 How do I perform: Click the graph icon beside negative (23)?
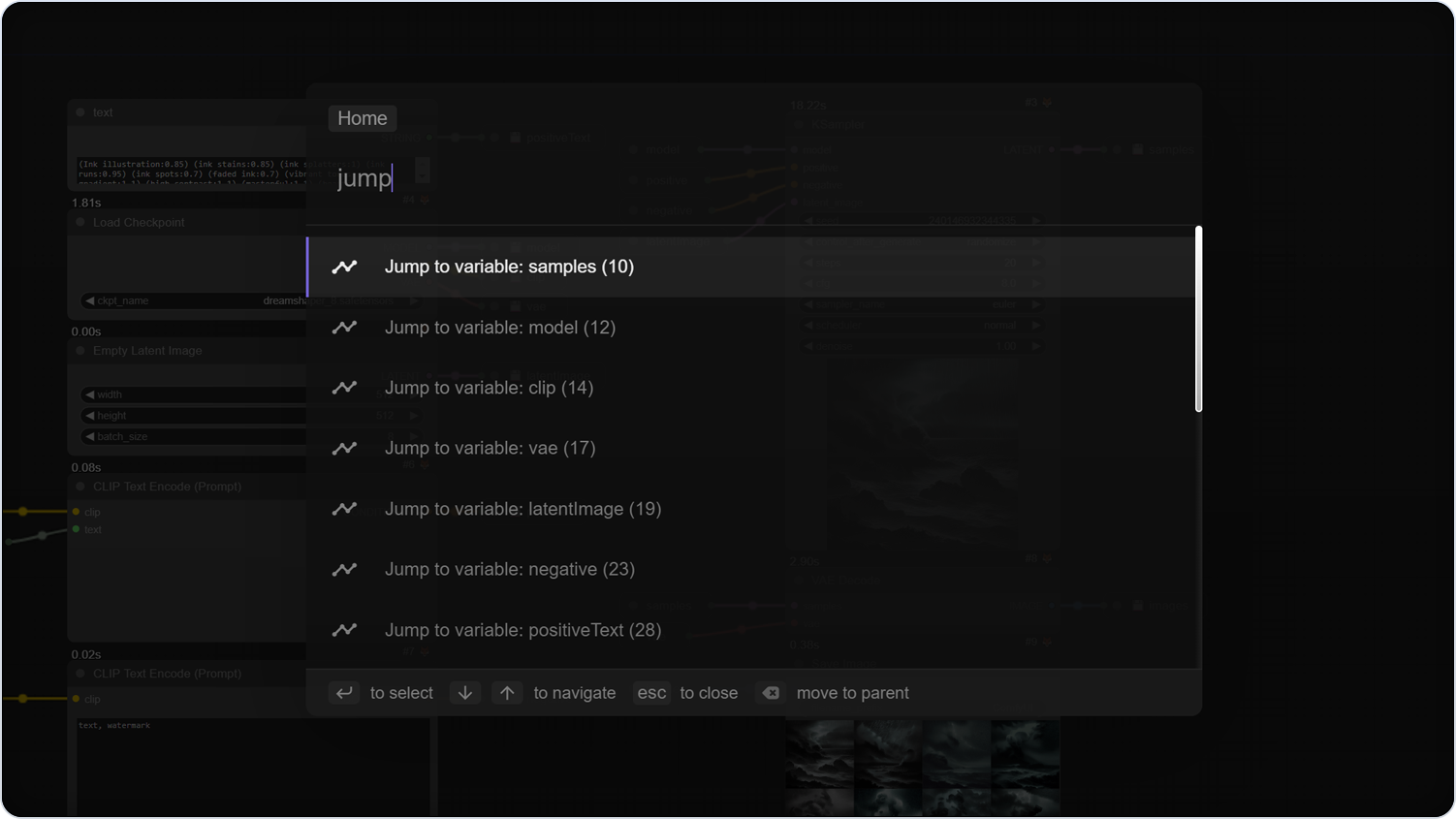coord(344,569)
